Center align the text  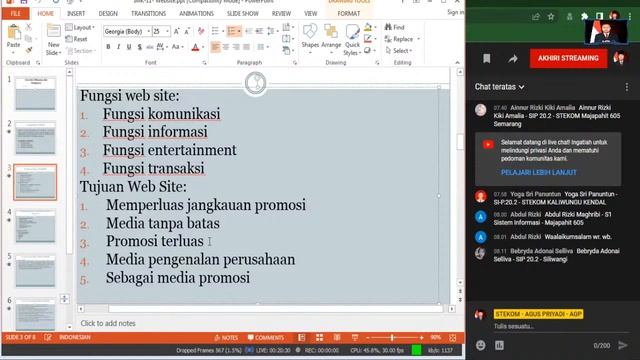tap(226, 47)
